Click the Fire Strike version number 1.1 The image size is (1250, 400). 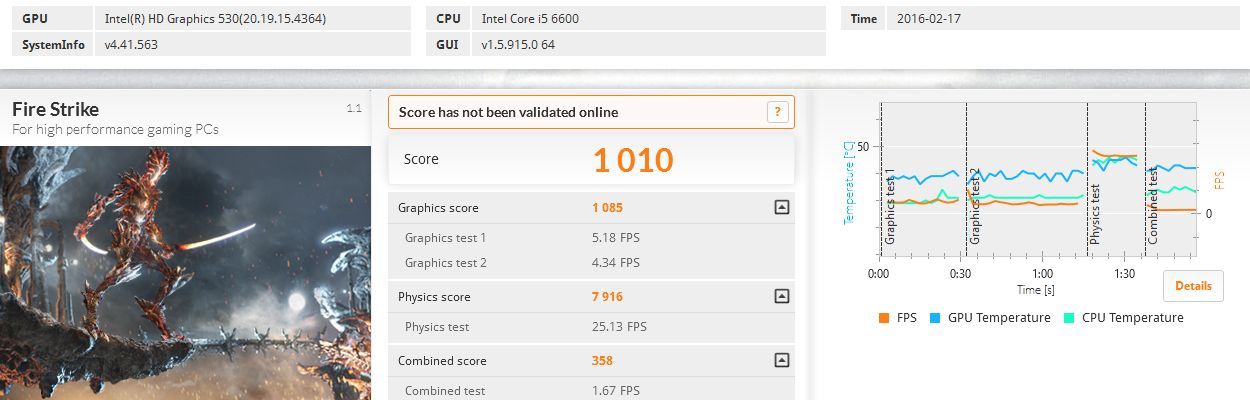[354, 108]
